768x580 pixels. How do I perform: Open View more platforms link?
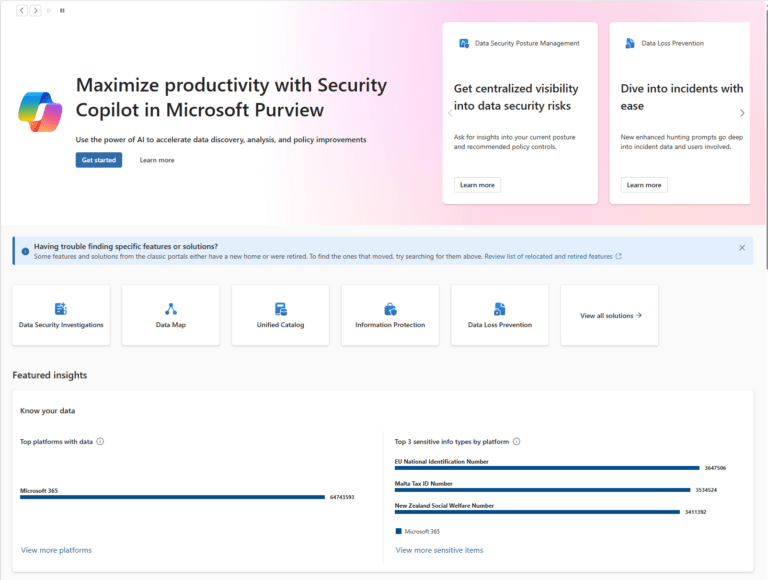[x=56, y=550]
